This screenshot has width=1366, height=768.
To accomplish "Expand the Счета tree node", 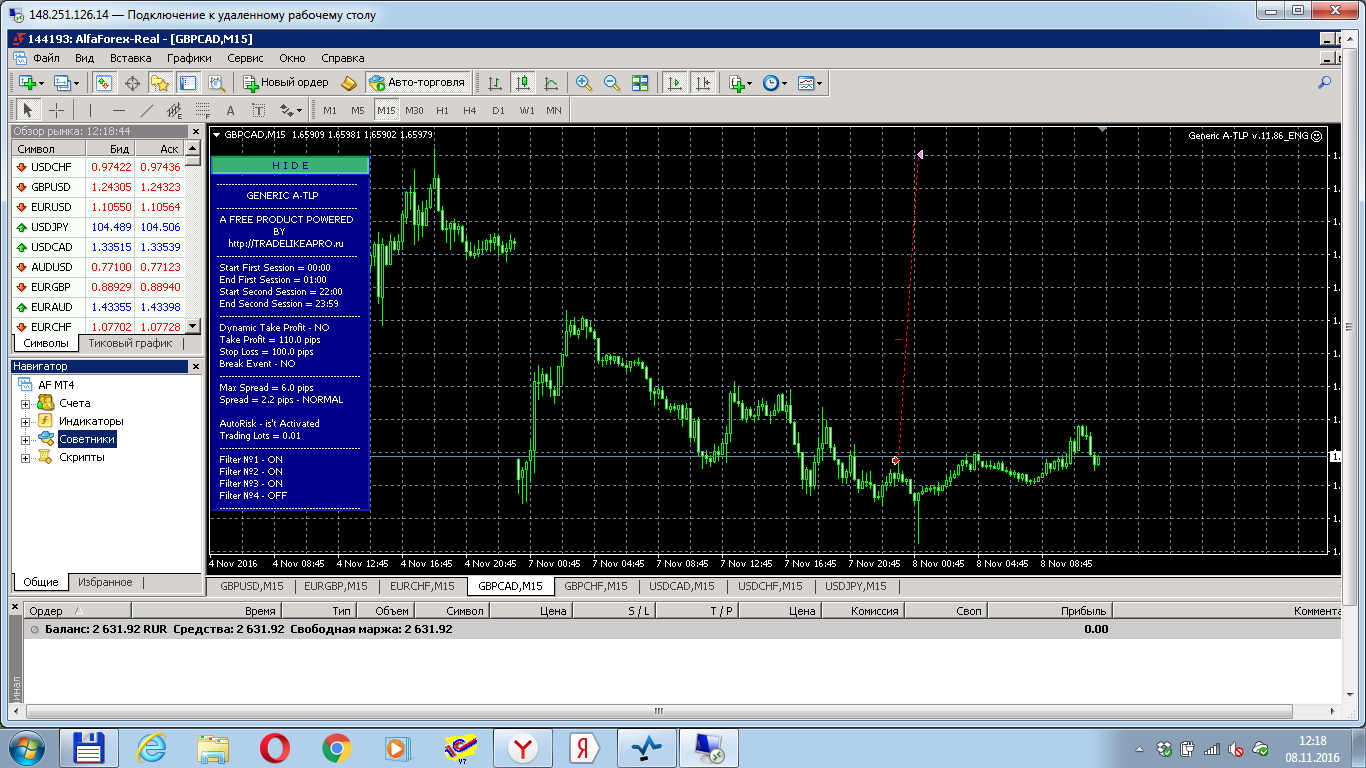I will coord(26,403).
